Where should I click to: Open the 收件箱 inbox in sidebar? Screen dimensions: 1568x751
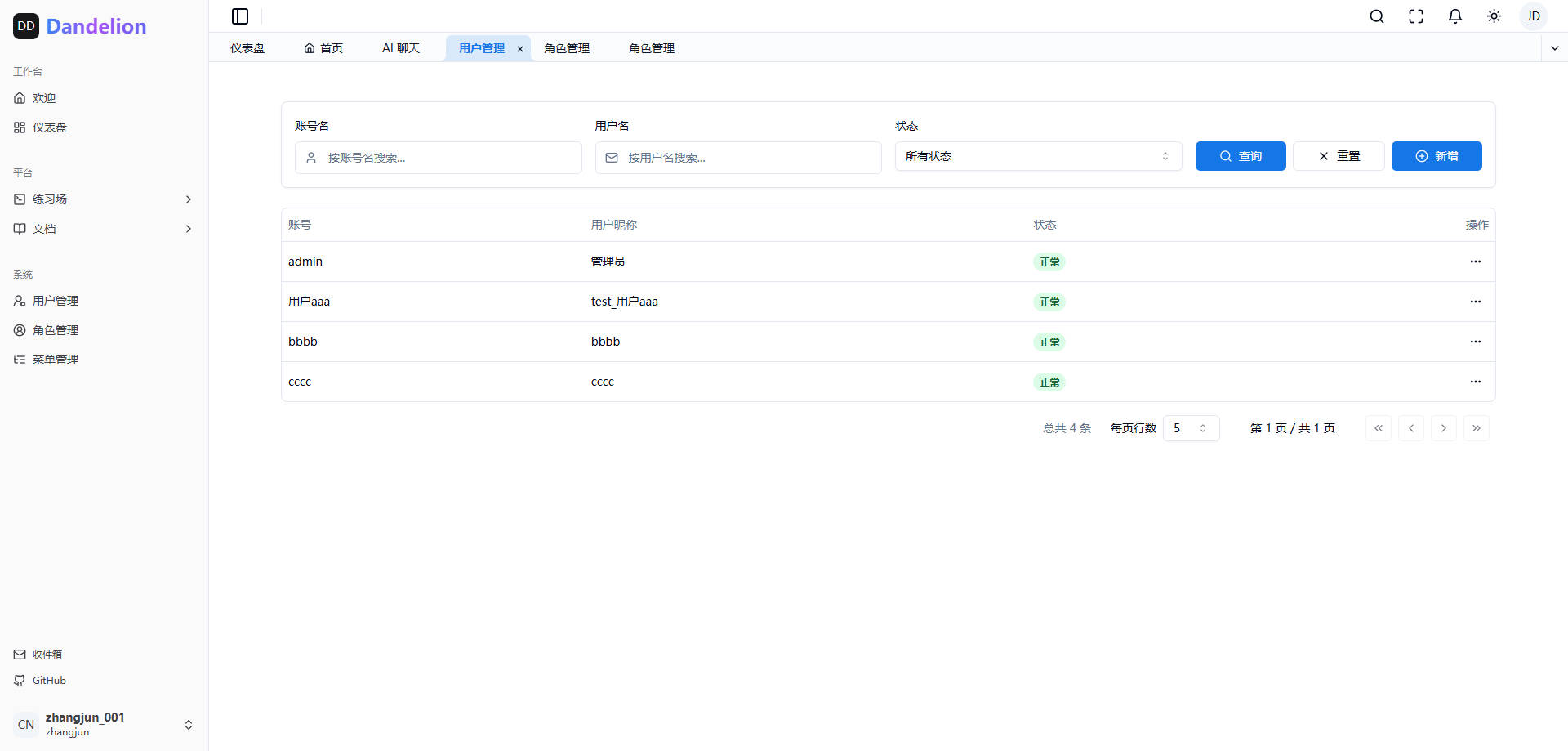(x=47, y=655)
